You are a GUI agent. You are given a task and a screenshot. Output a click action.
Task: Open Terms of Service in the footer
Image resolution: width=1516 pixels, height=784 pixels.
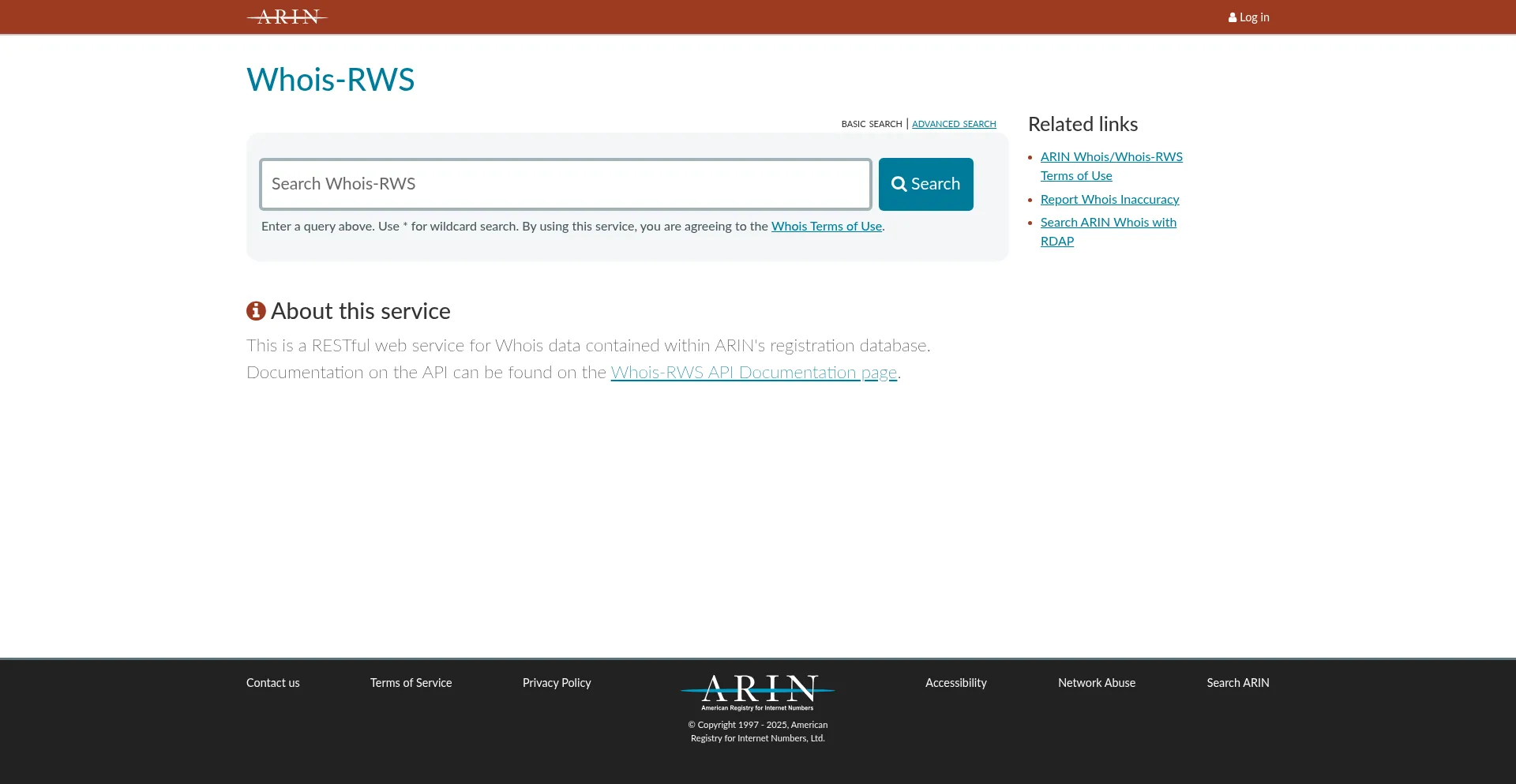click(x=411, y=683)
